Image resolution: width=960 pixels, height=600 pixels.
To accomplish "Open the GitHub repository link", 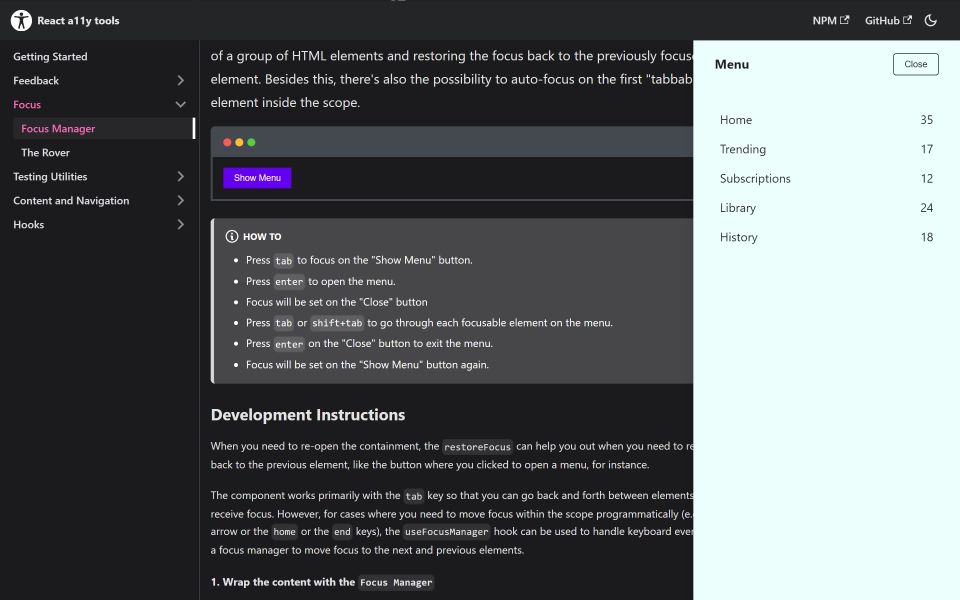I will tap(882, 19).
